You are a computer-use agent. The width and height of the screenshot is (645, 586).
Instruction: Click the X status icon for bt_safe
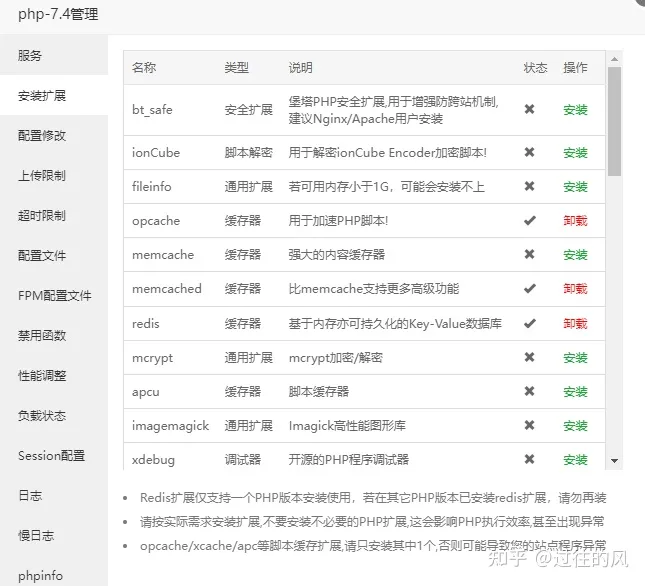(529, 109)
